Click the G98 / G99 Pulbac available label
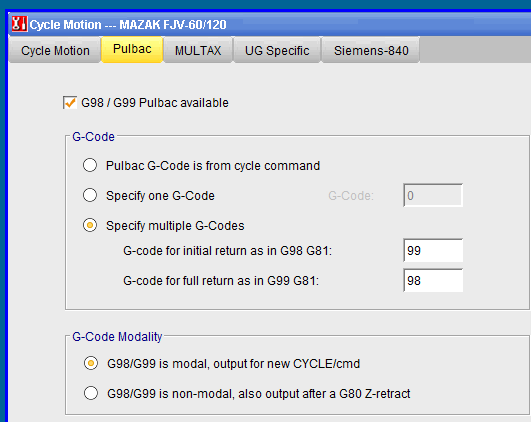Viewport: 531px width, 422px height. [x=155, y=103]
